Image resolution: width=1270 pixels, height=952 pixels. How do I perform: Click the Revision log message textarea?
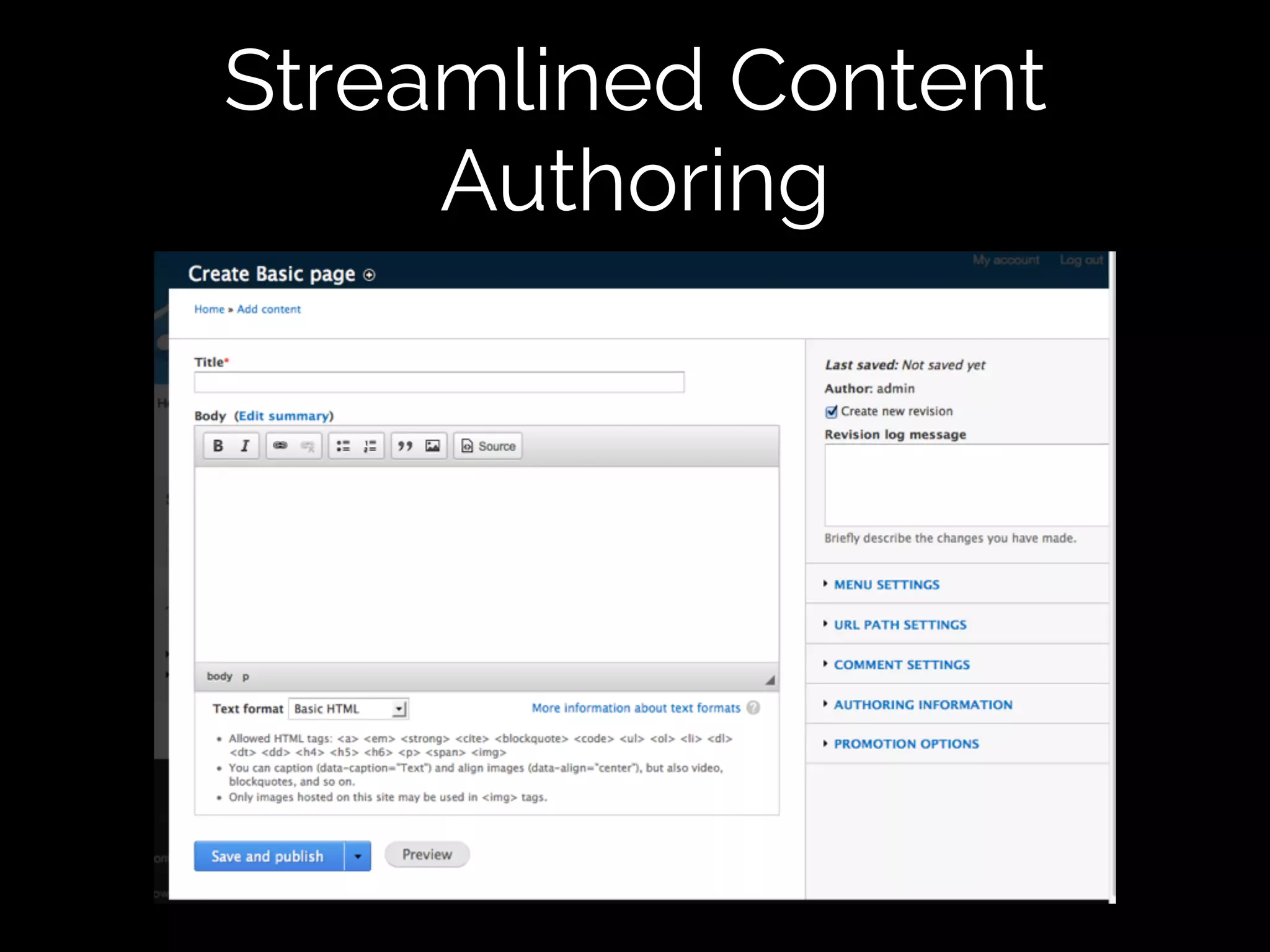(x=966, y=485)
